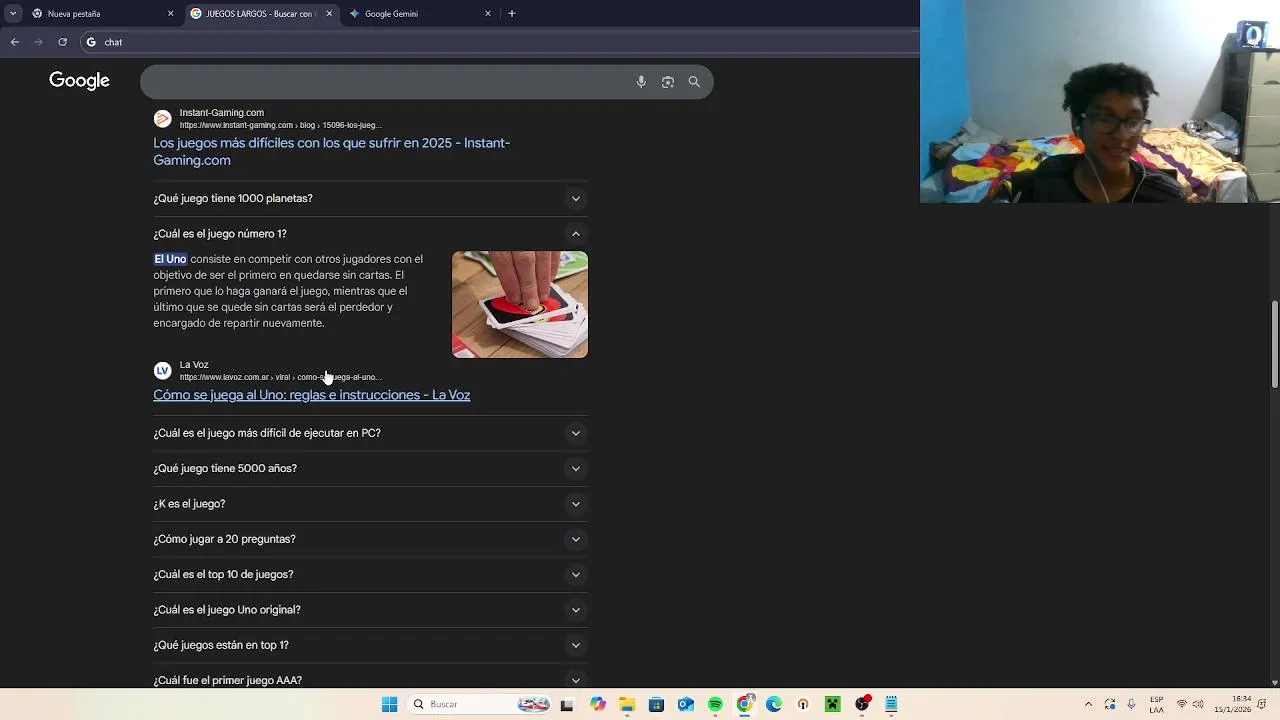The height and width of the screenshot is (720, 1280).
Task: Show hidden system tray icons
Action: click(x=1088, y=704)
